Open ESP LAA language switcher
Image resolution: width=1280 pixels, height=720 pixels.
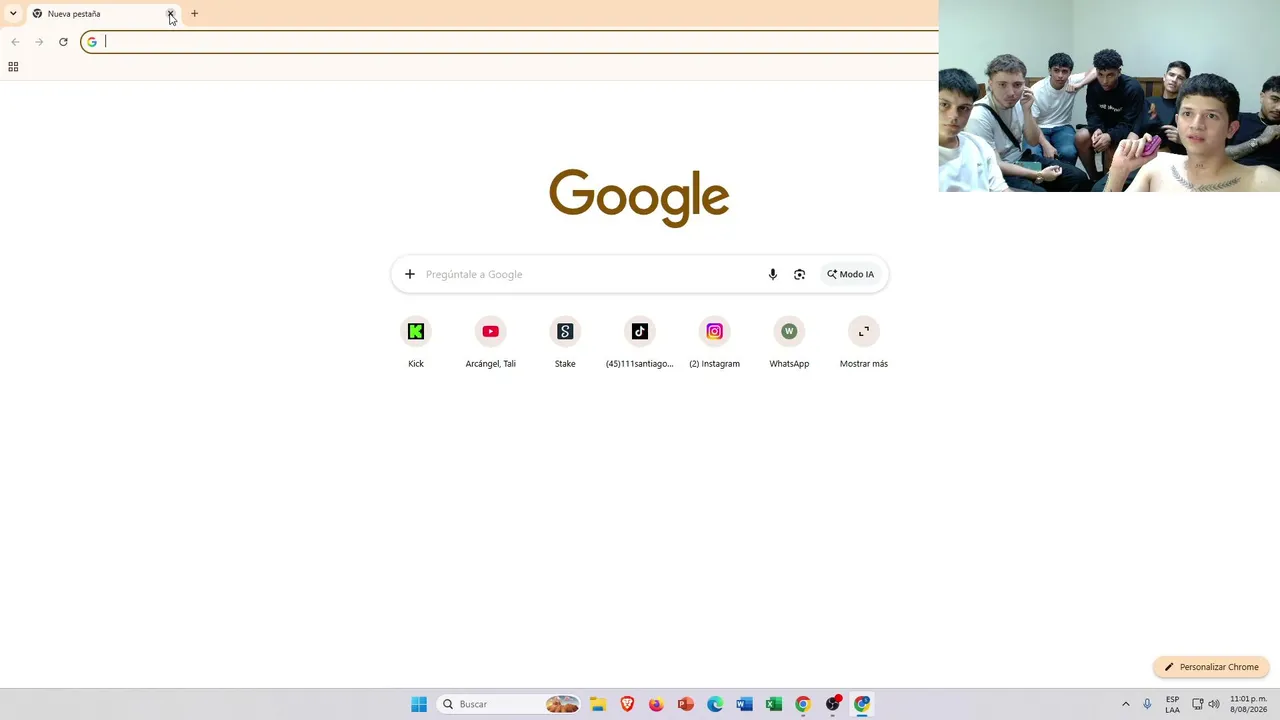point(1172,704)
